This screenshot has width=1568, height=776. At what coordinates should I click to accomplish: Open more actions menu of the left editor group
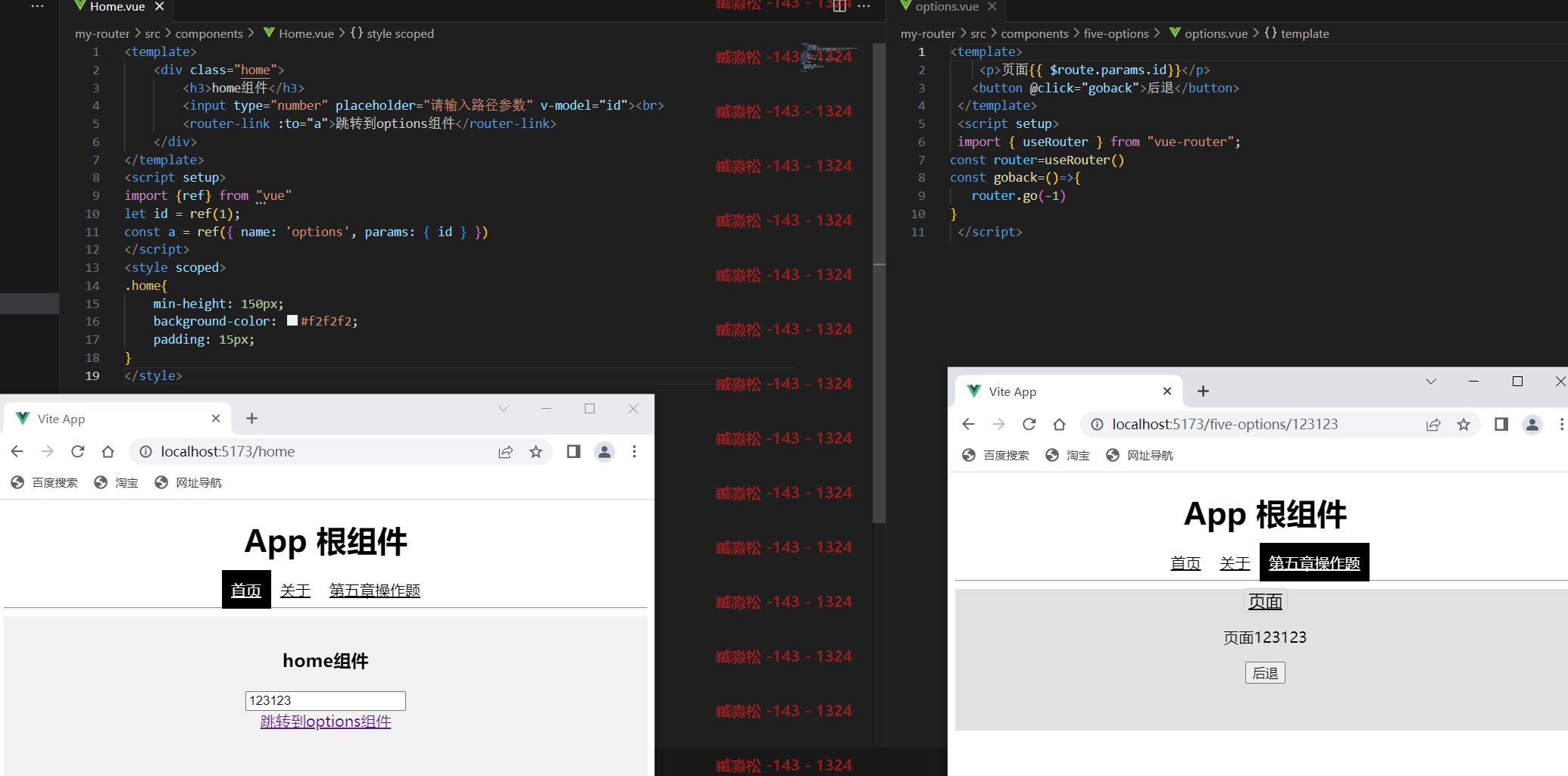pos(864,7)
